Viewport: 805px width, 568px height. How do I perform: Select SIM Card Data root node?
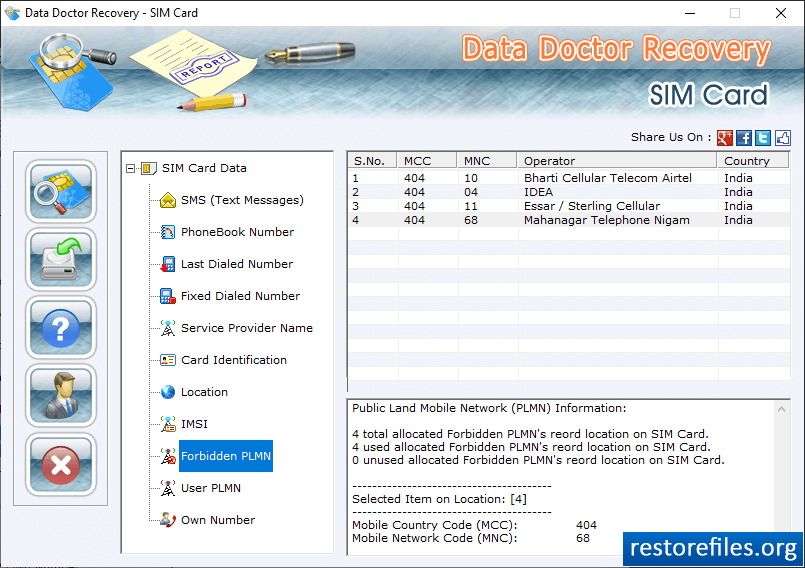pyautogui.click(x=204, y=168)
